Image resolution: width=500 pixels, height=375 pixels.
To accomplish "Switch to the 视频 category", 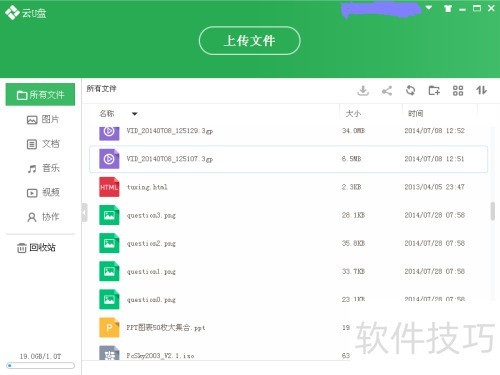I will [43, 193].
